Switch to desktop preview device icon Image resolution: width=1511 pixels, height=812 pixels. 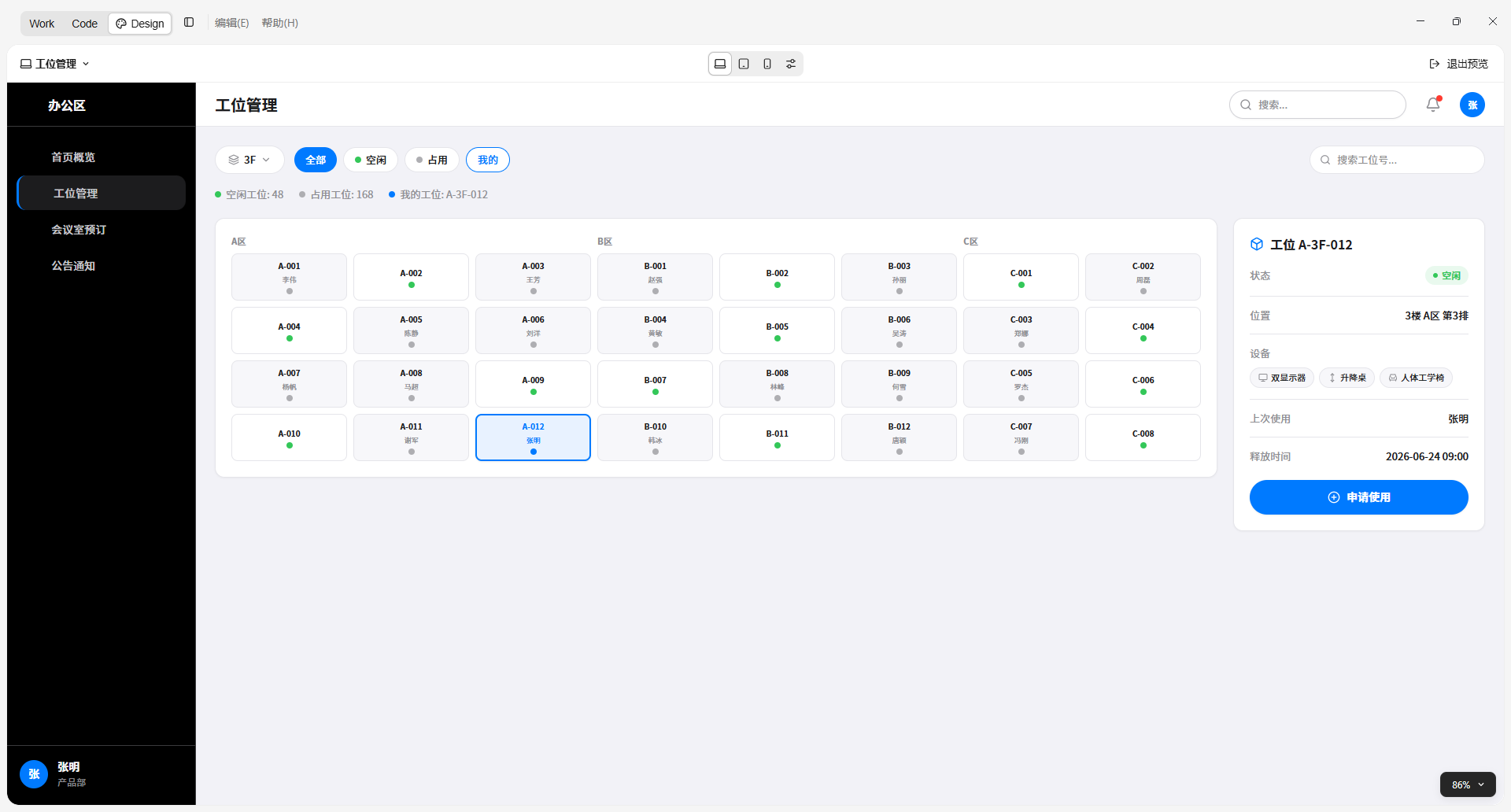(720, 64)
